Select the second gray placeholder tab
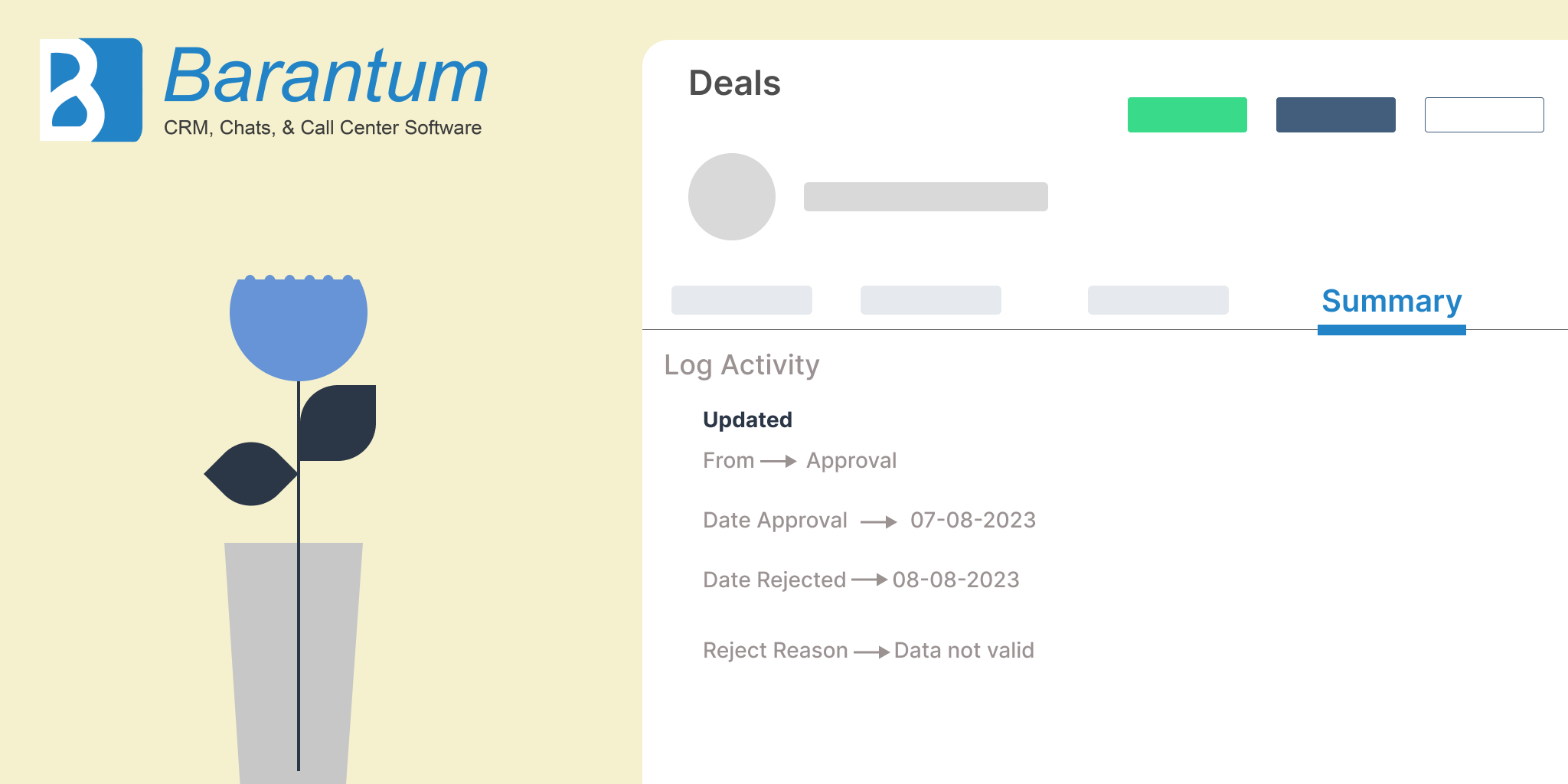 click(x=931, y=300)
